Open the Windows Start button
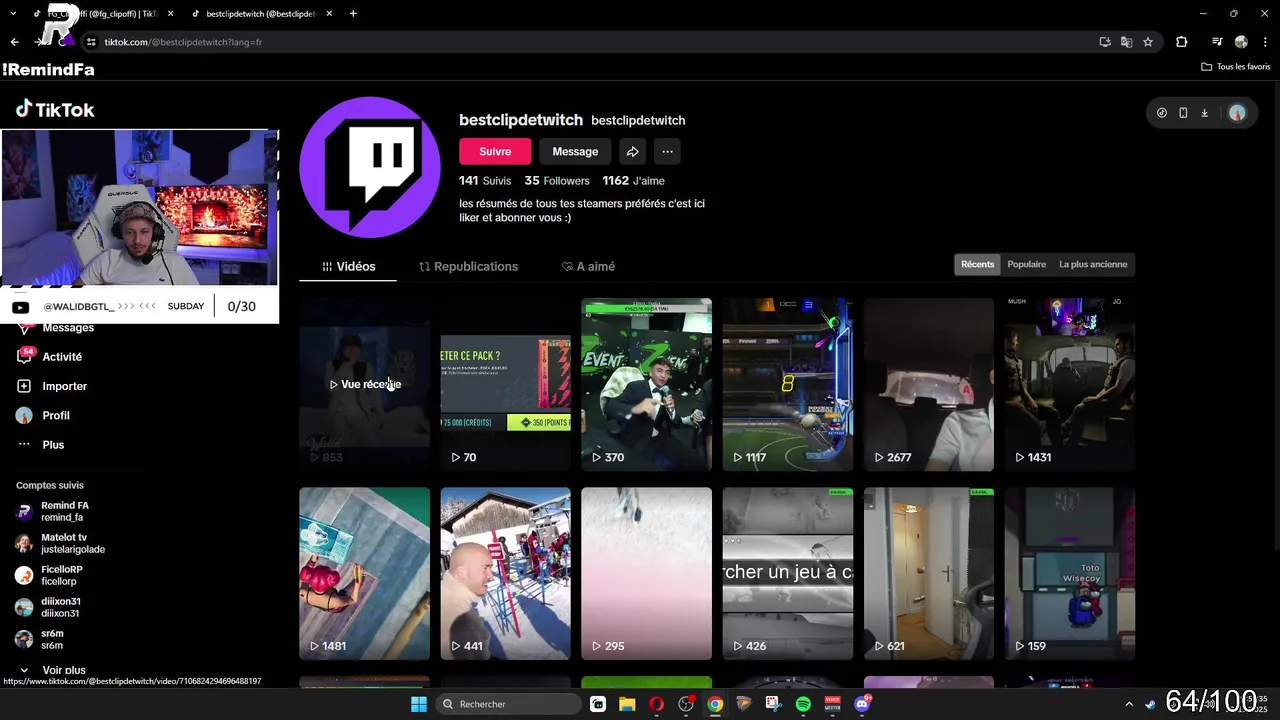The height and width of the screenshot is (720, 1280). (419, 704)
